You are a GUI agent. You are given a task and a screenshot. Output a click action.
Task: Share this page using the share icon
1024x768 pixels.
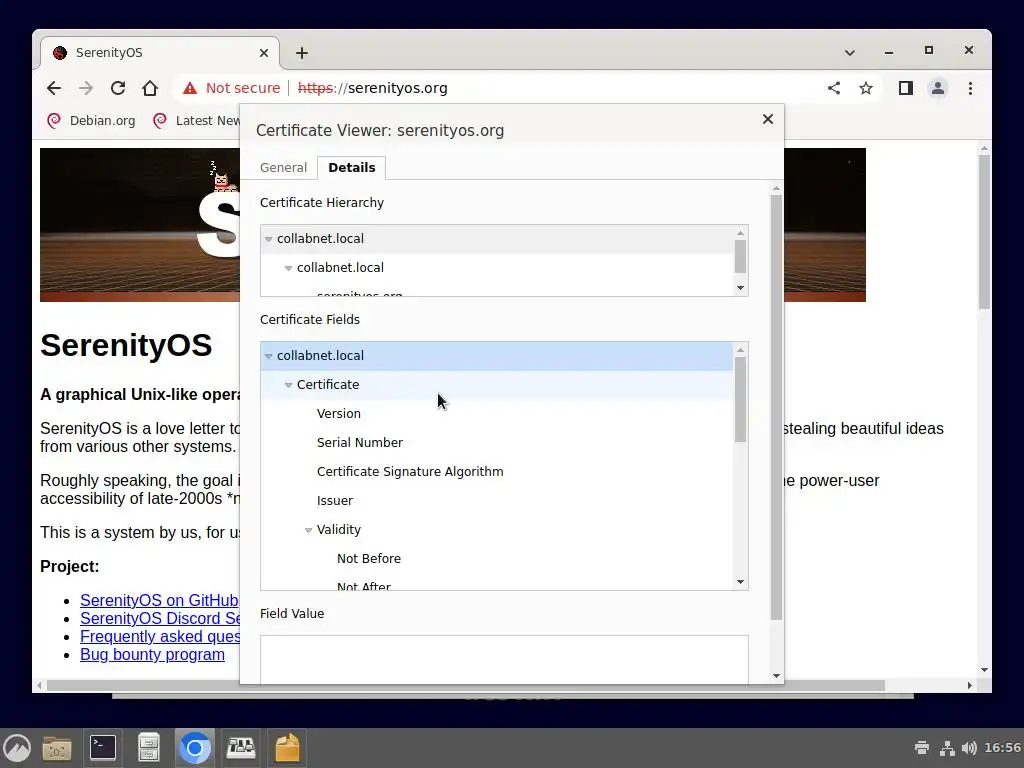(834, 88)
